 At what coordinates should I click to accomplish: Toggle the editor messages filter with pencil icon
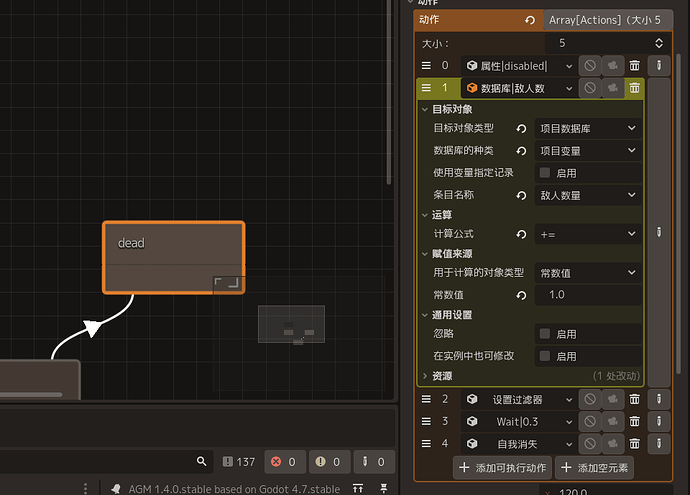point(374,462)
